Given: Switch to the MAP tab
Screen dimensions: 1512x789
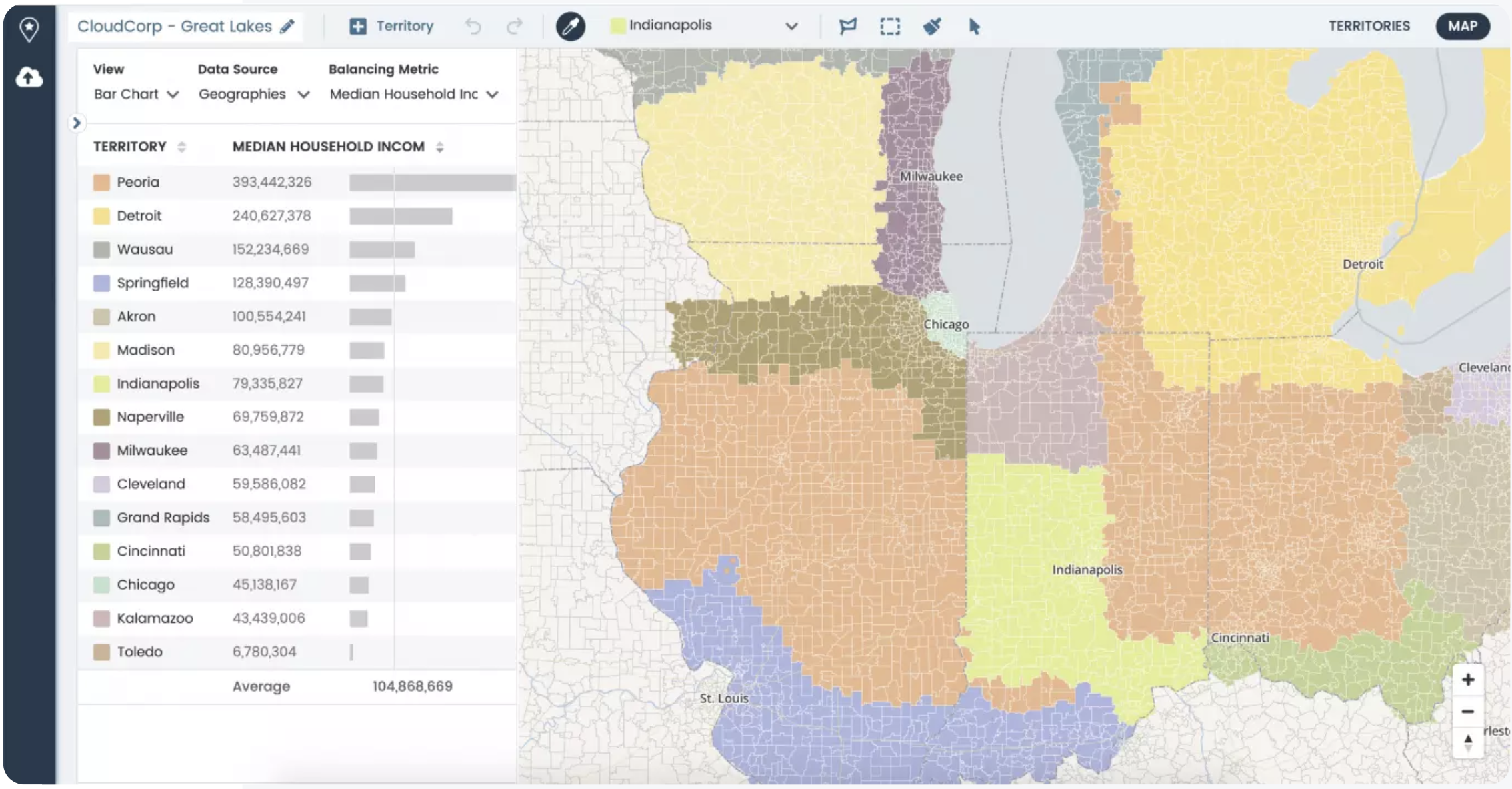Looking at the screenshot, I should click(x=1463, y=26).
